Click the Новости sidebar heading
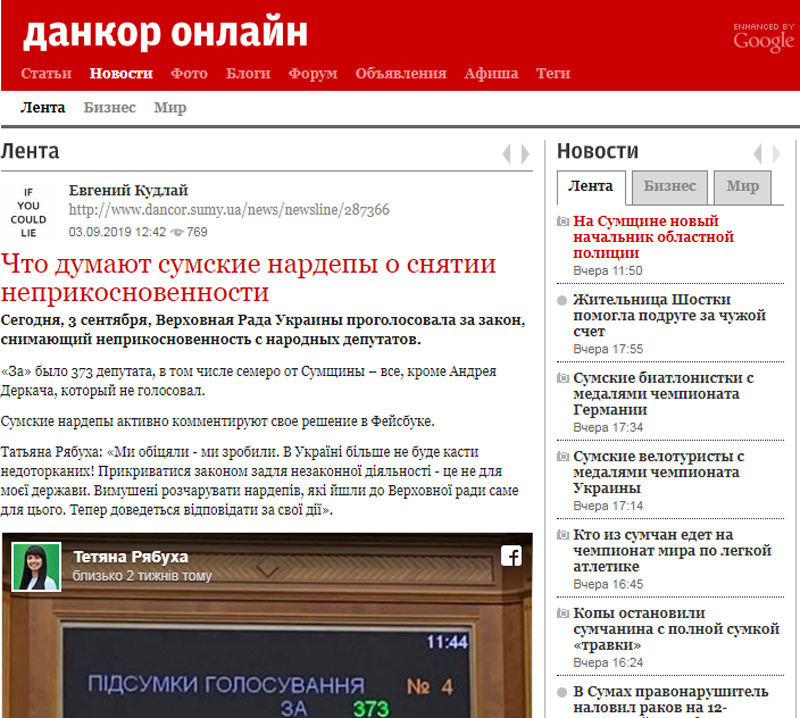Viewport: 800px width, 718px height. [597, 152]
